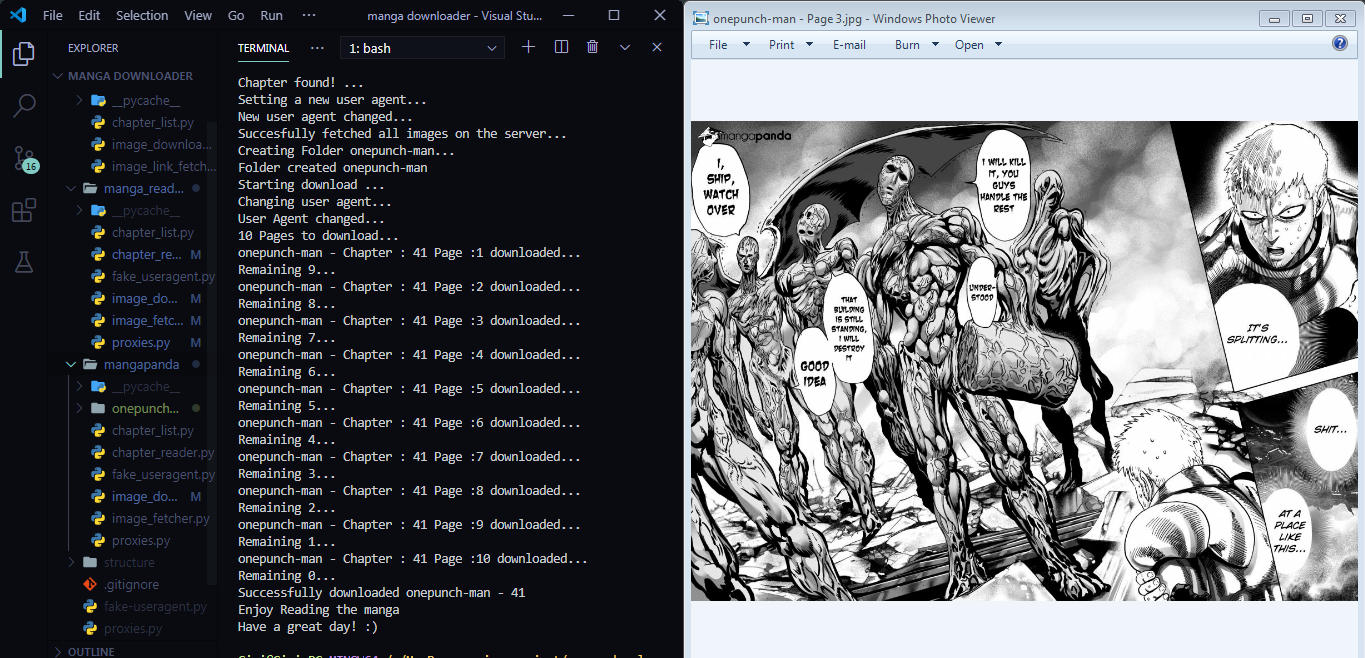Click 'Setting a new user agent...' line
Image resolution: width=1365 pixels, height=658 pixels.
tap(332, 100)
